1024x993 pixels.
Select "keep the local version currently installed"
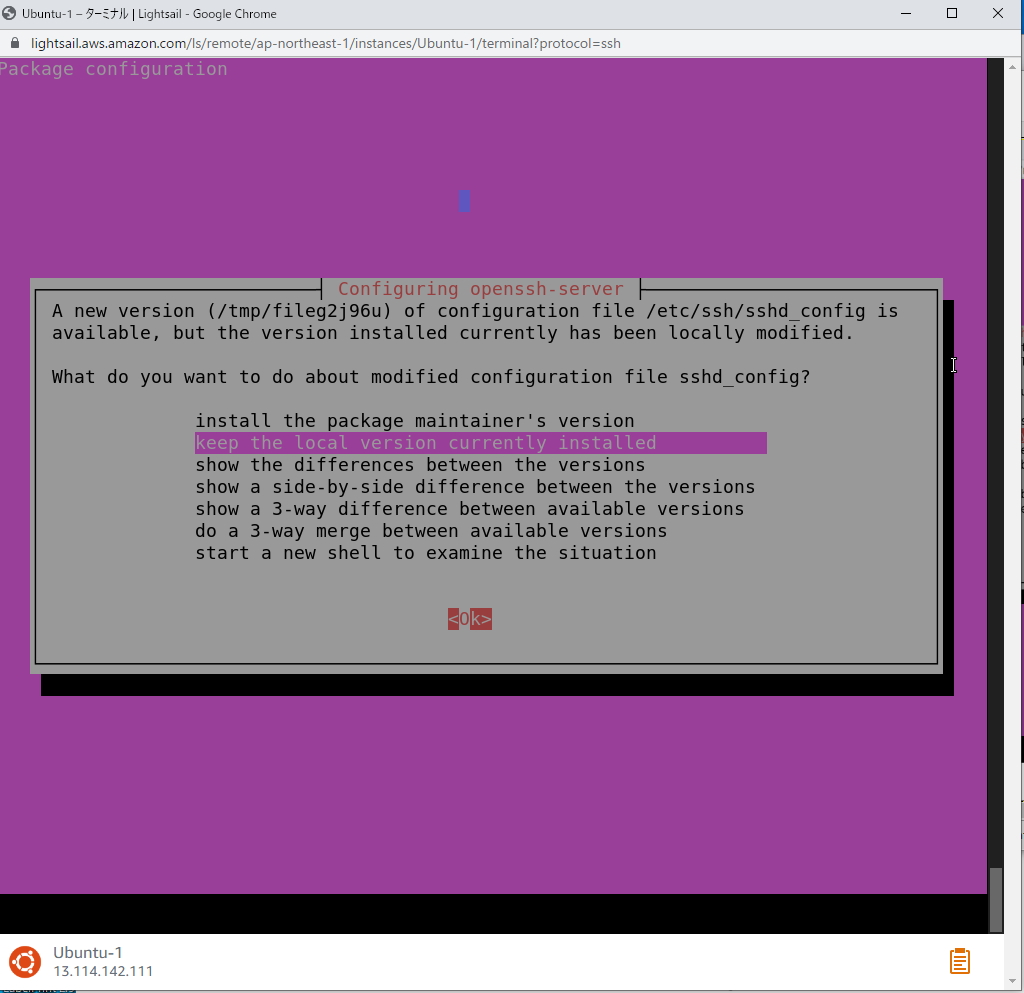481,443
